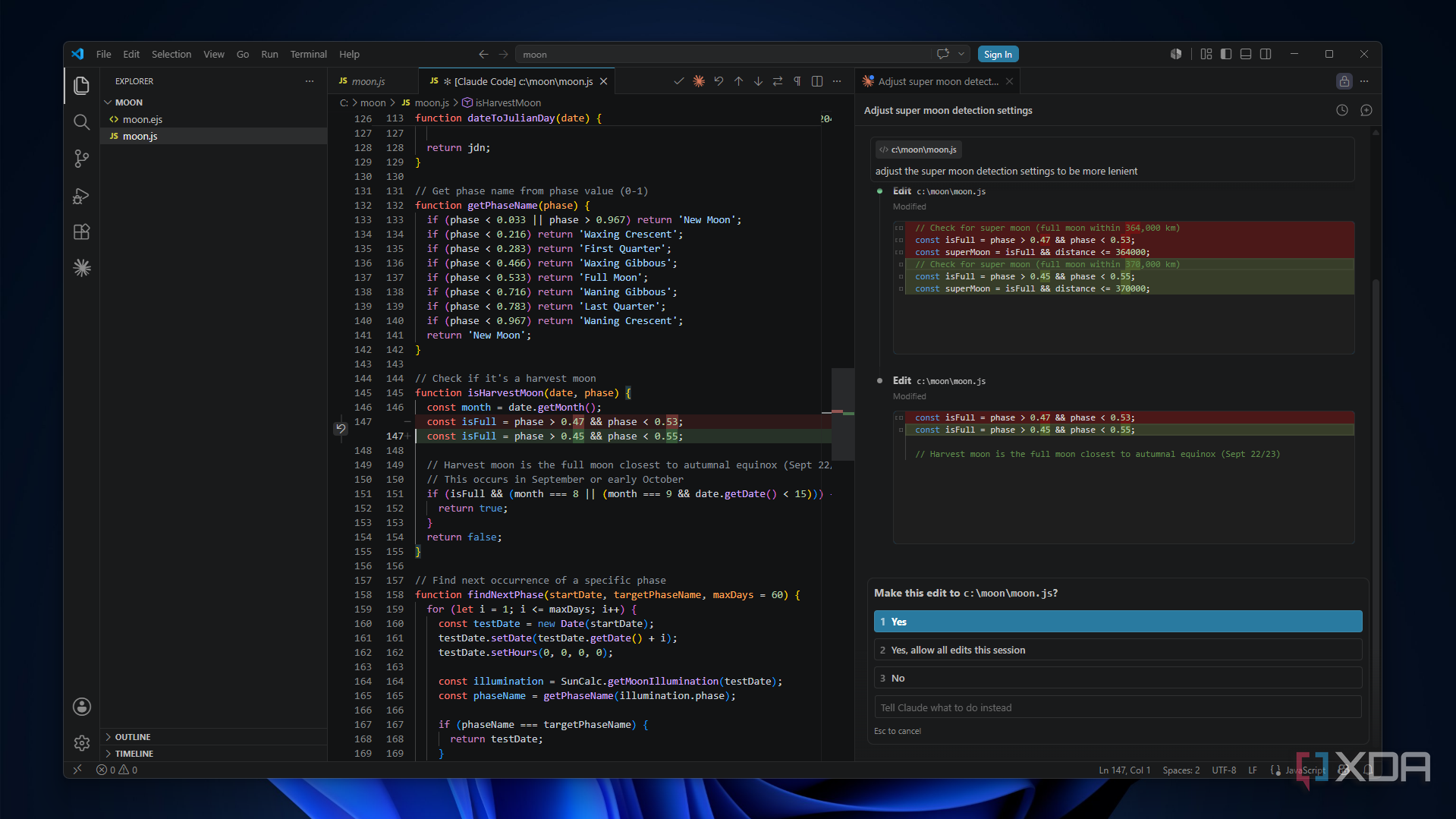Toggle the editor group lock
Viewport: 1456px width, 819px height.
point(1344,81)
